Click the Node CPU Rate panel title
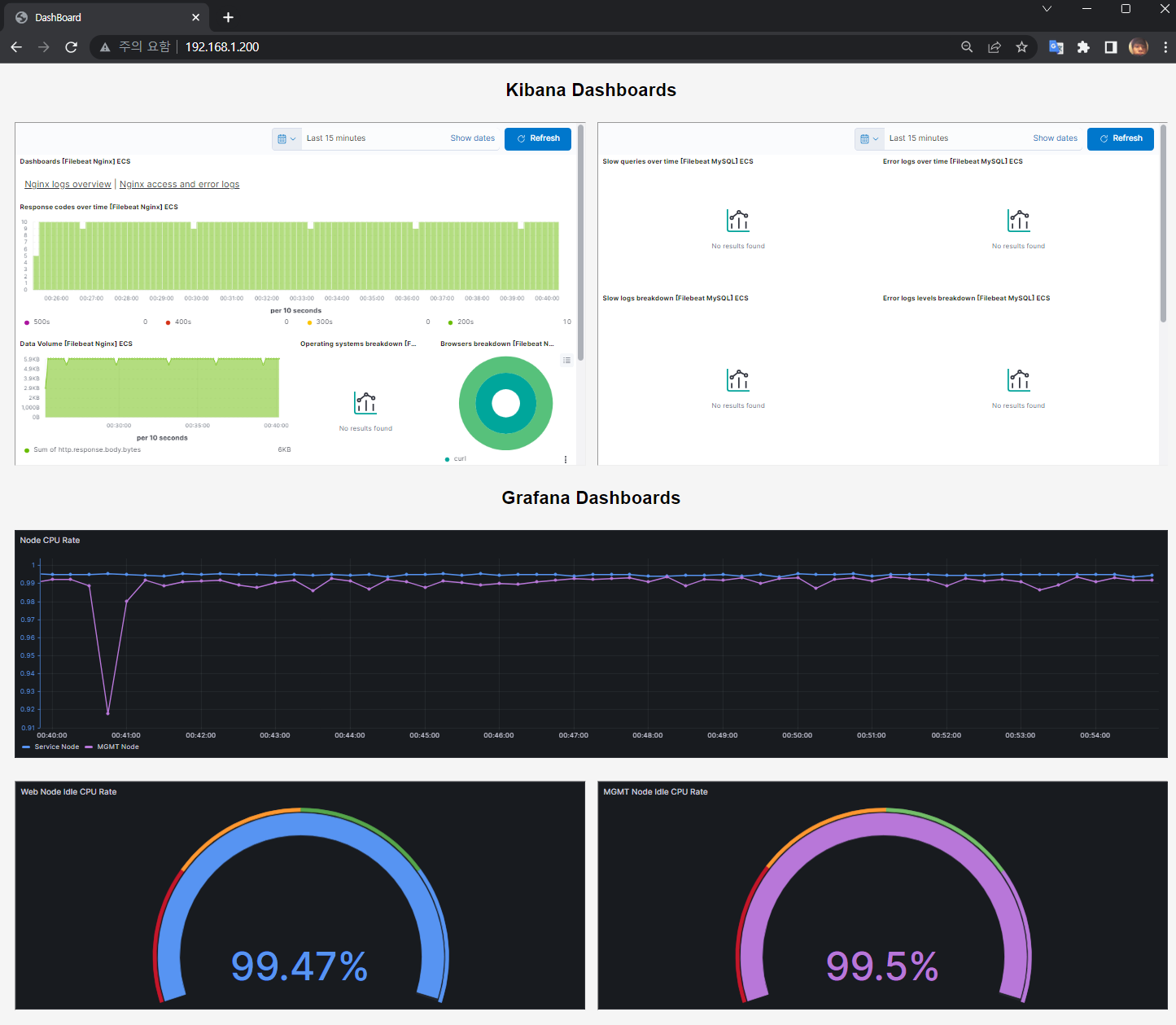The image size is (1176, 1025). click(50, 541)
